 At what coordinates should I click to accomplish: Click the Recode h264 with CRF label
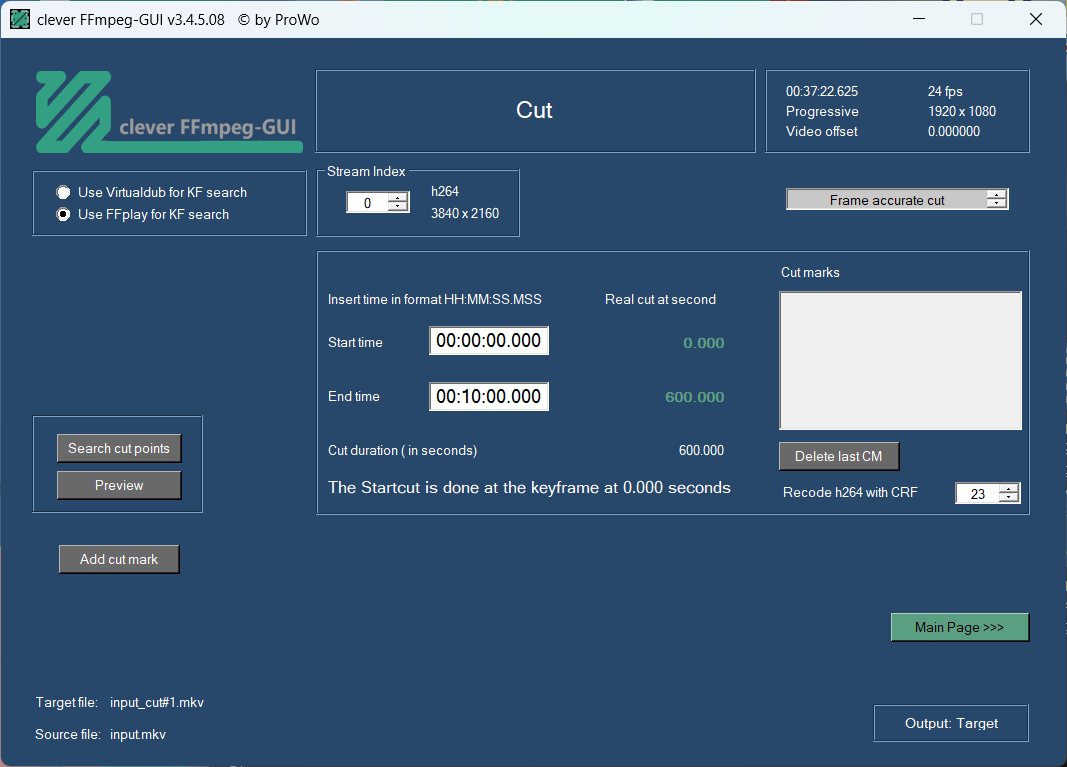(850, 493)
